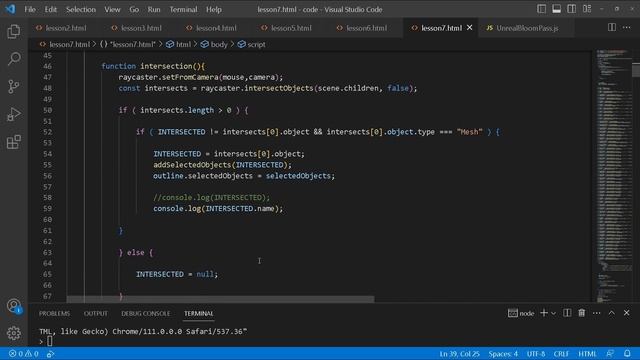This screenshot has height=360, width=640.
Task: Open Run and Debug view
Action: click(13, 114)
